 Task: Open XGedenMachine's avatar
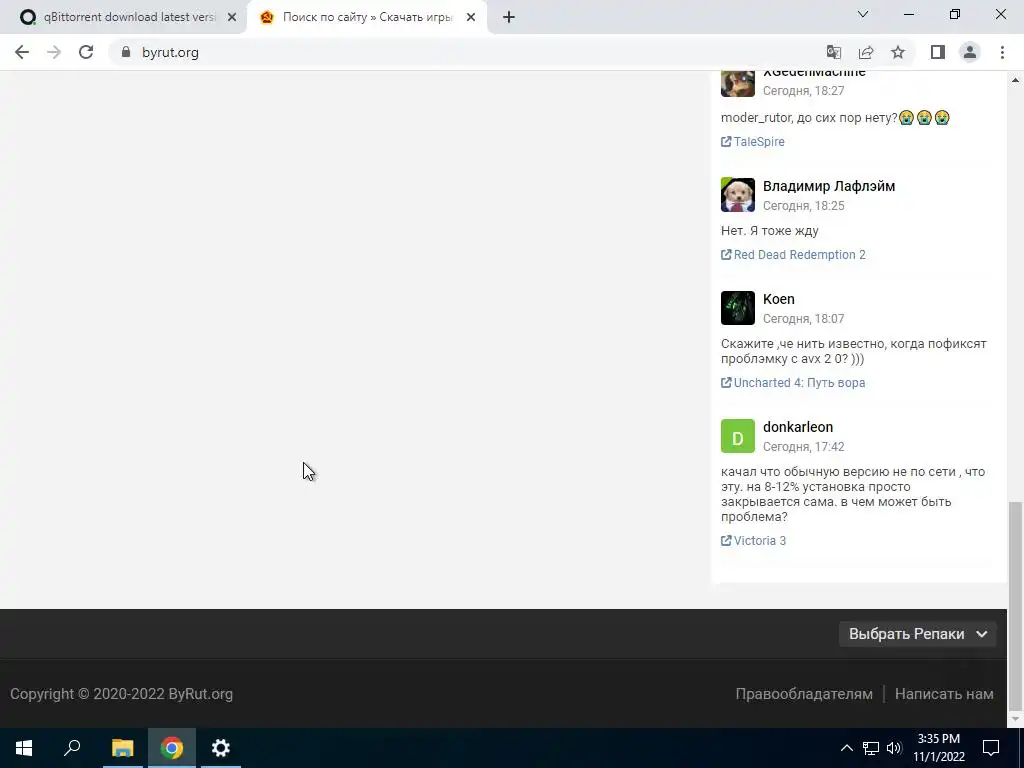coord(737,84)
